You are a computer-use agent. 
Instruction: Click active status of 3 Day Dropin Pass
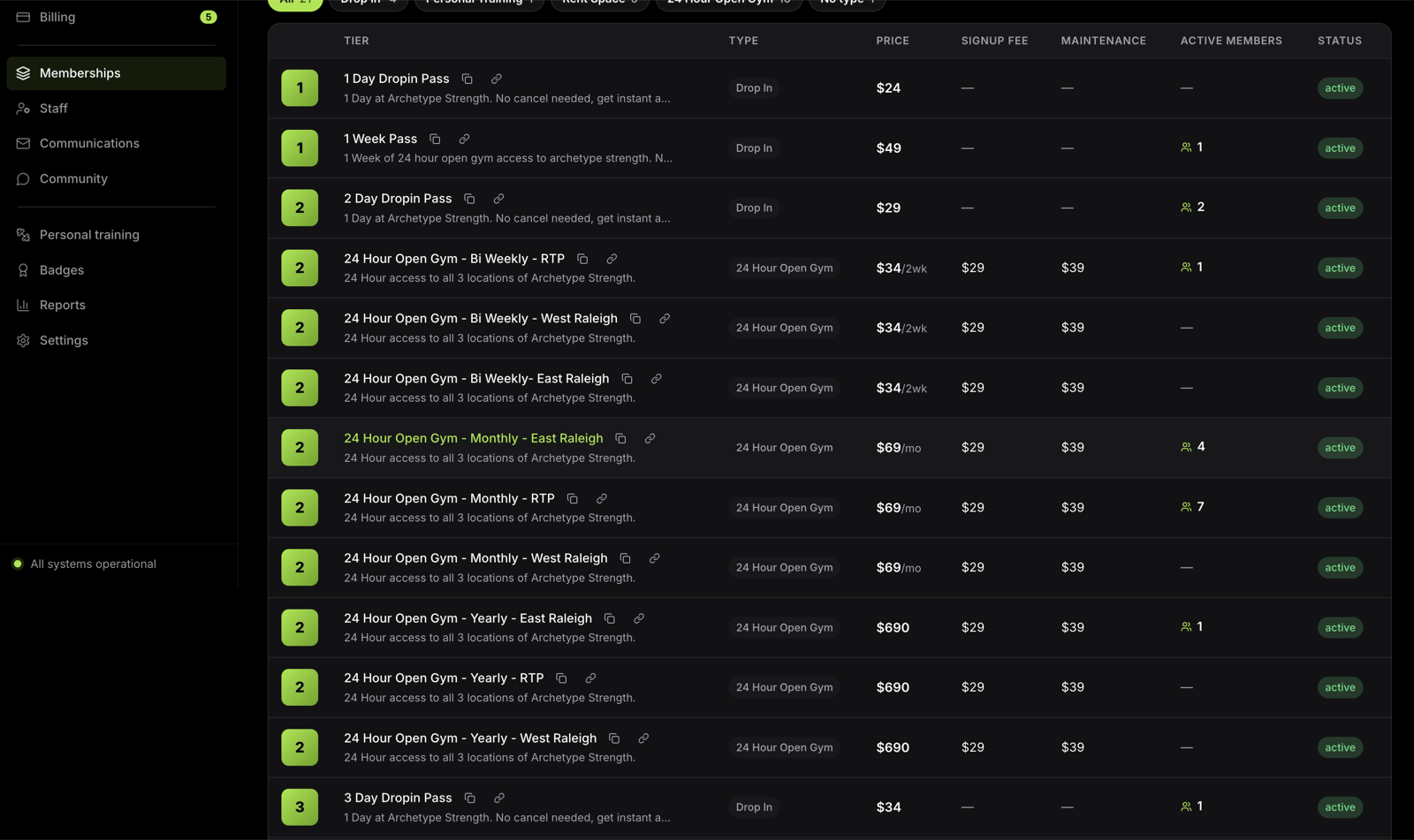pyautogui.click(x=1340, y=807)
